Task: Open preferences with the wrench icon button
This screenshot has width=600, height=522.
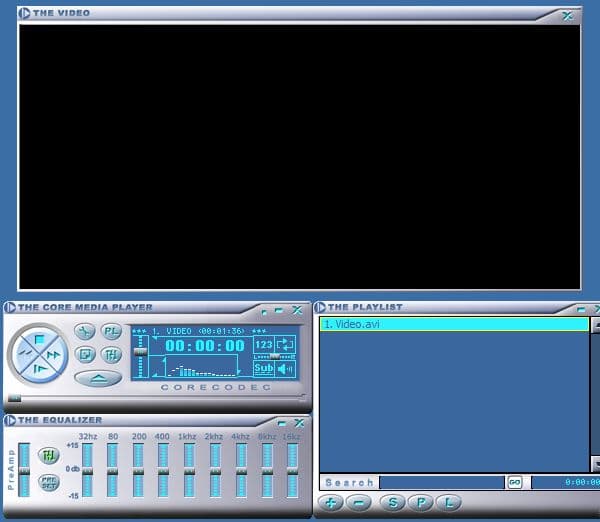Action: (85, 331)
